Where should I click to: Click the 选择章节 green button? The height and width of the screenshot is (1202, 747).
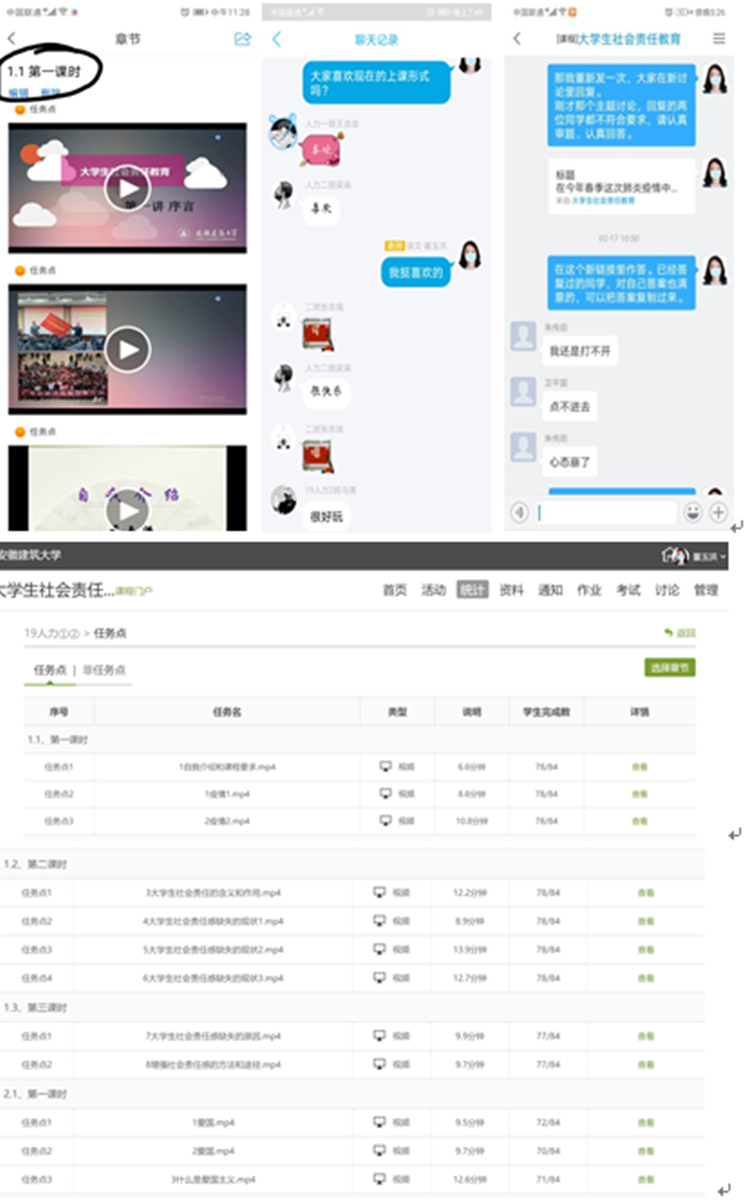tap(669, 668)
